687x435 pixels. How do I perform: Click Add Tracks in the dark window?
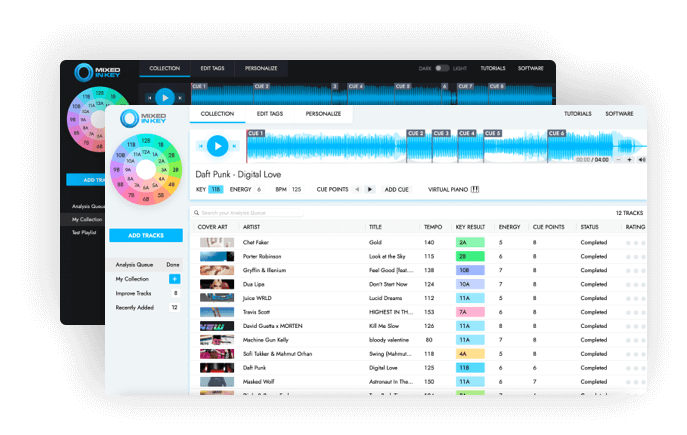pyautogui.click(x=86, y=180)
